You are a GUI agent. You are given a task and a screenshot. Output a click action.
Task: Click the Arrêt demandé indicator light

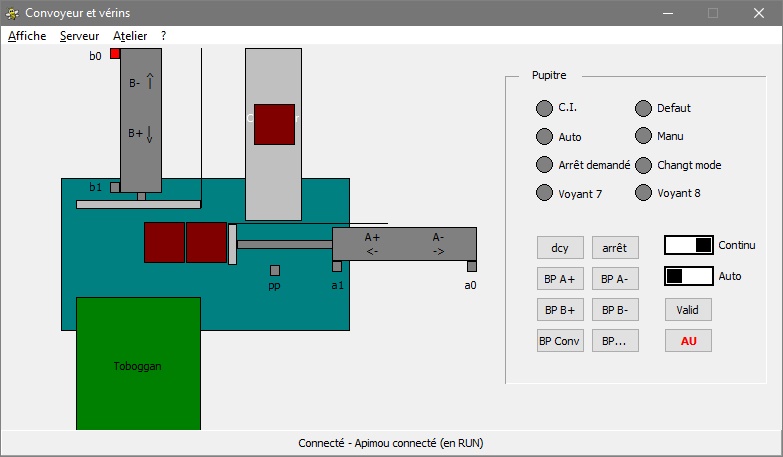pyautogui.click(x=544, y=165)
